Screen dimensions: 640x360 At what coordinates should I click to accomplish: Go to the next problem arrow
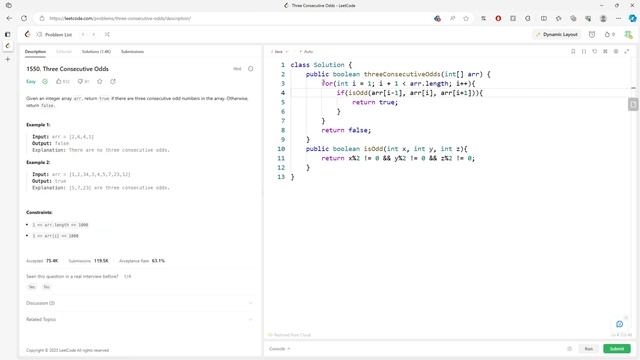point(94,35)
